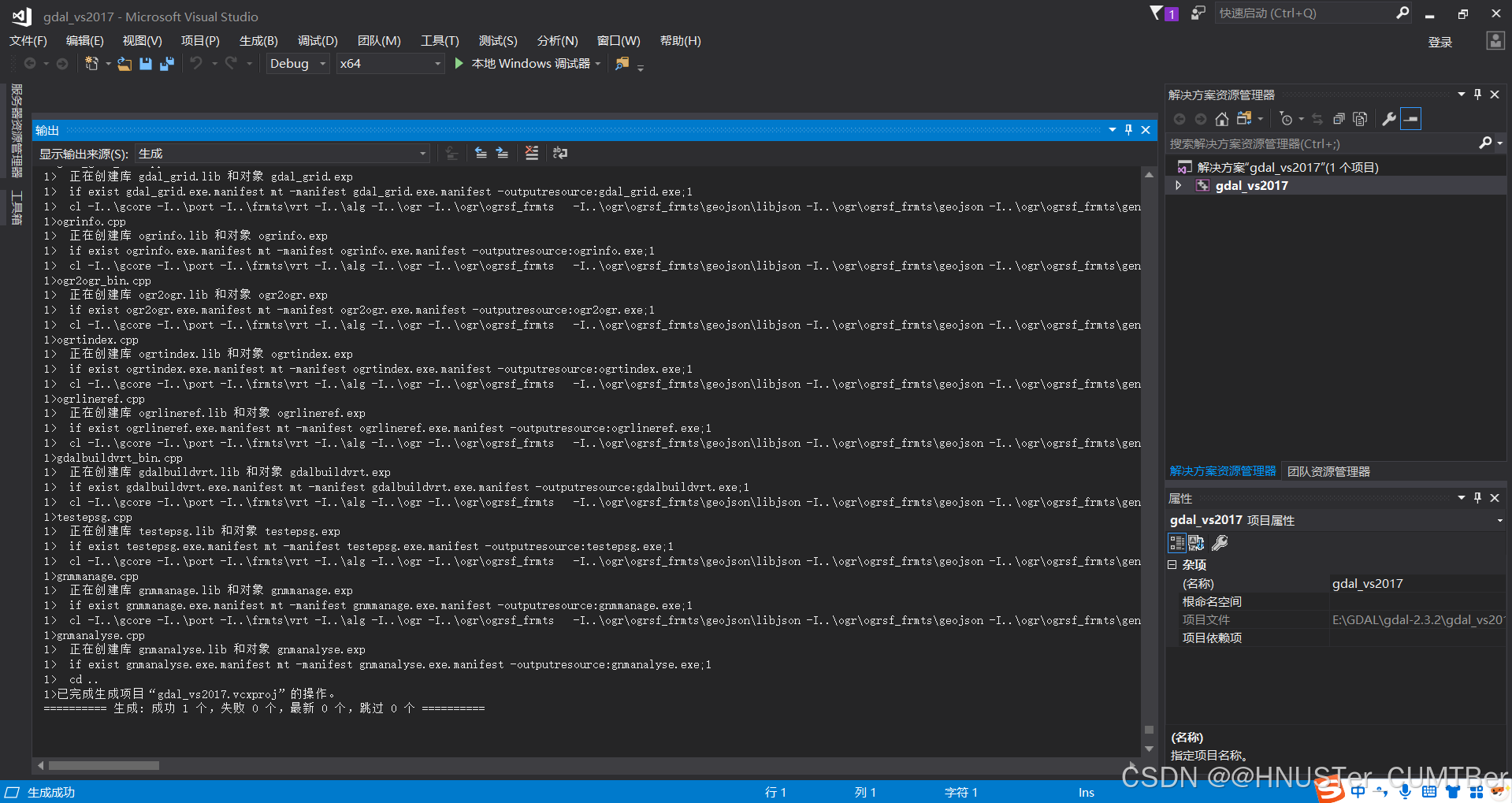1512x803 pixels.
Task: Collapse all nodes in Solution Explorer
Action: [1339, 119]
